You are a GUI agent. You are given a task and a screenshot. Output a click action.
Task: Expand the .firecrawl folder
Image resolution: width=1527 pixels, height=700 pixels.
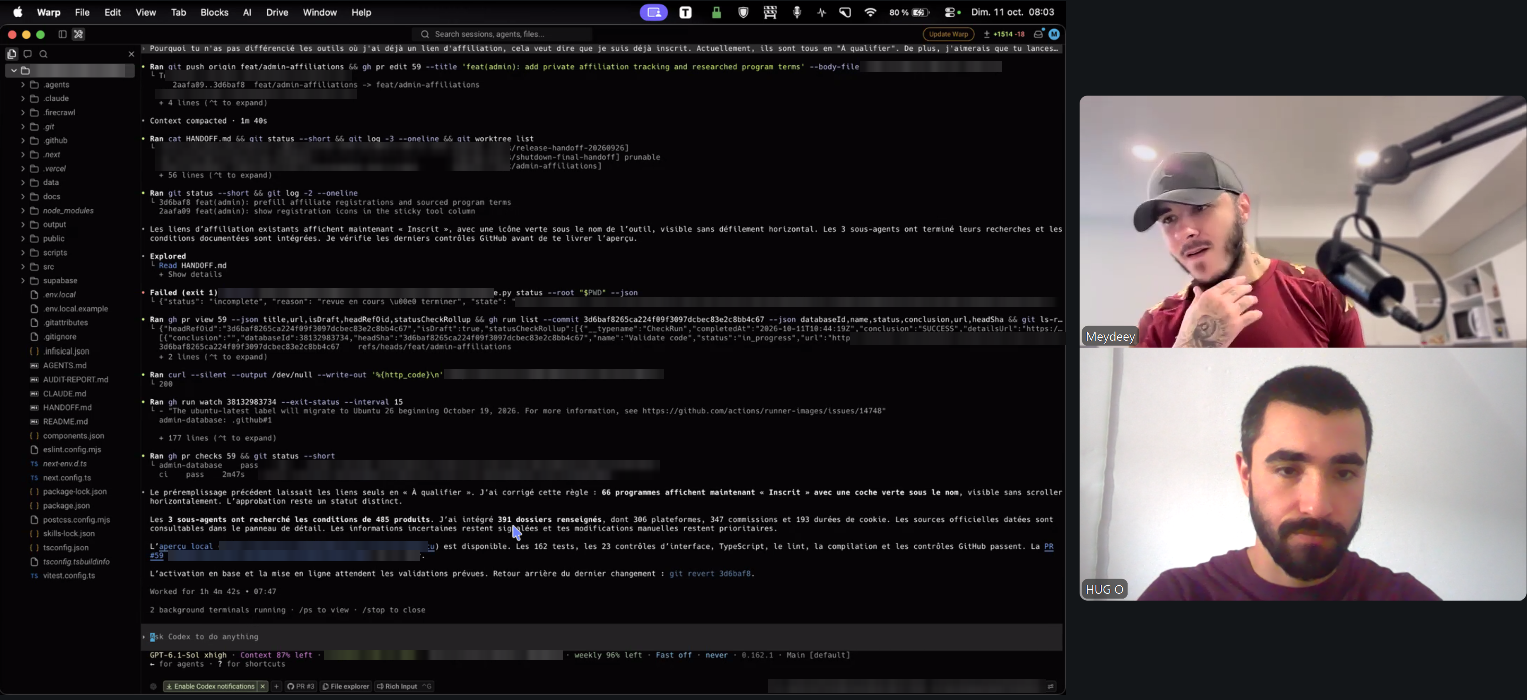coord(23,113)
